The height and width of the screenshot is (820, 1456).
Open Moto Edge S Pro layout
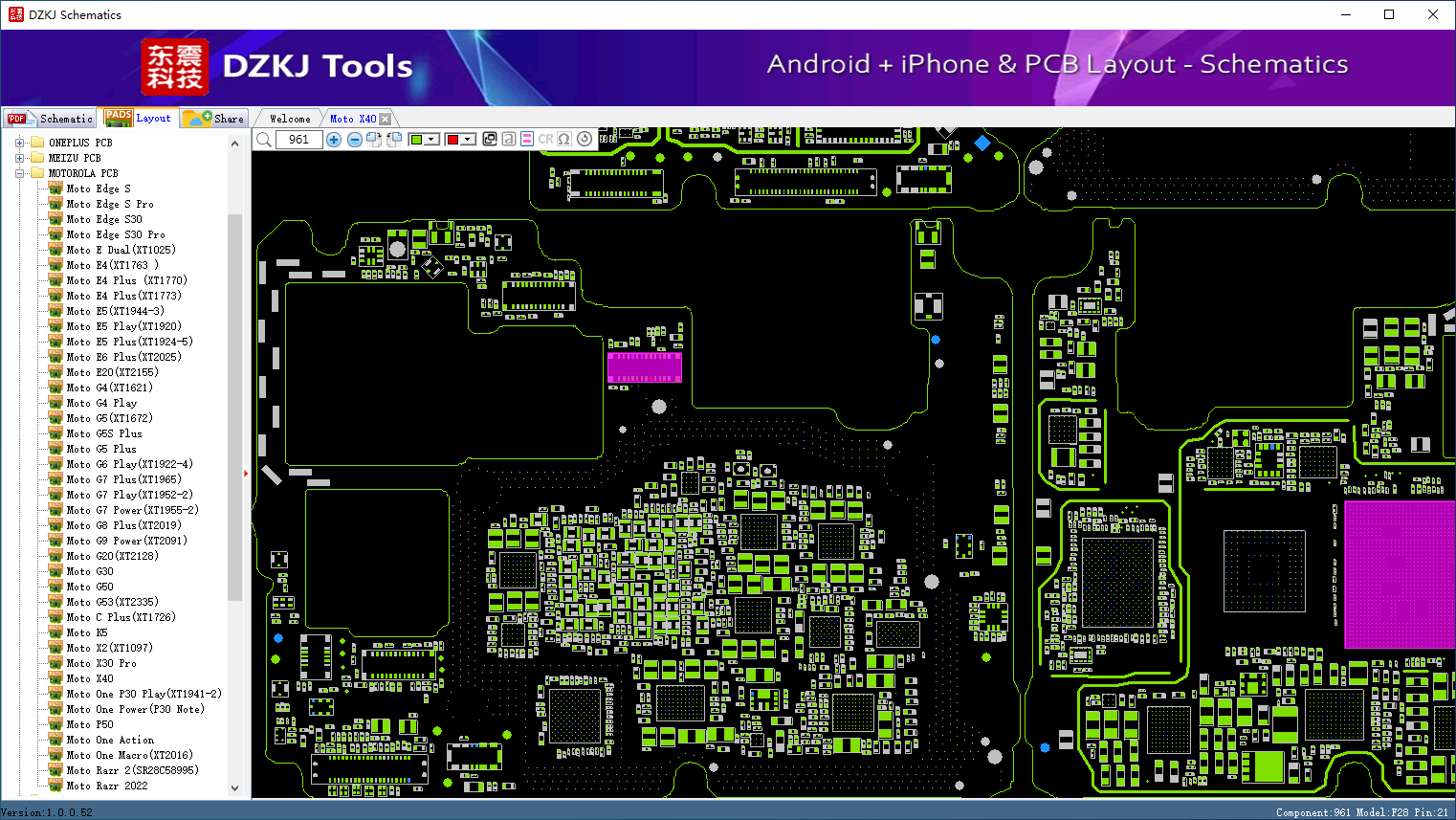tap(110, 204)
